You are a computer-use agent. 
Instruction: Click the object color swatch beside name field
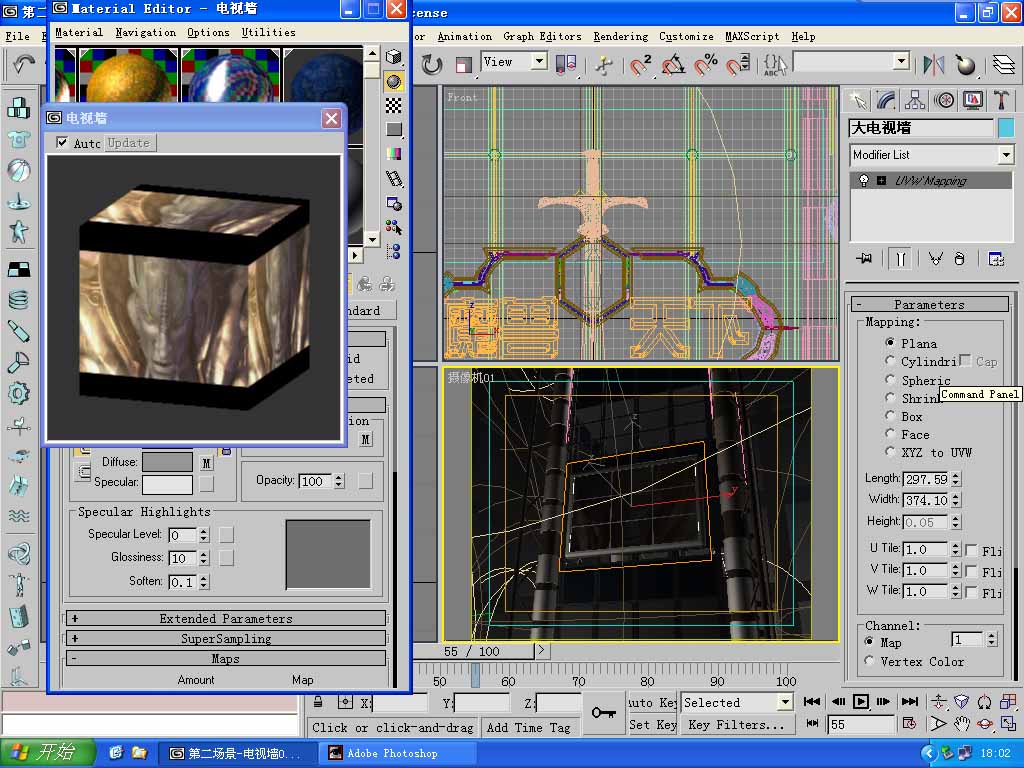(x=1006, y=128)
